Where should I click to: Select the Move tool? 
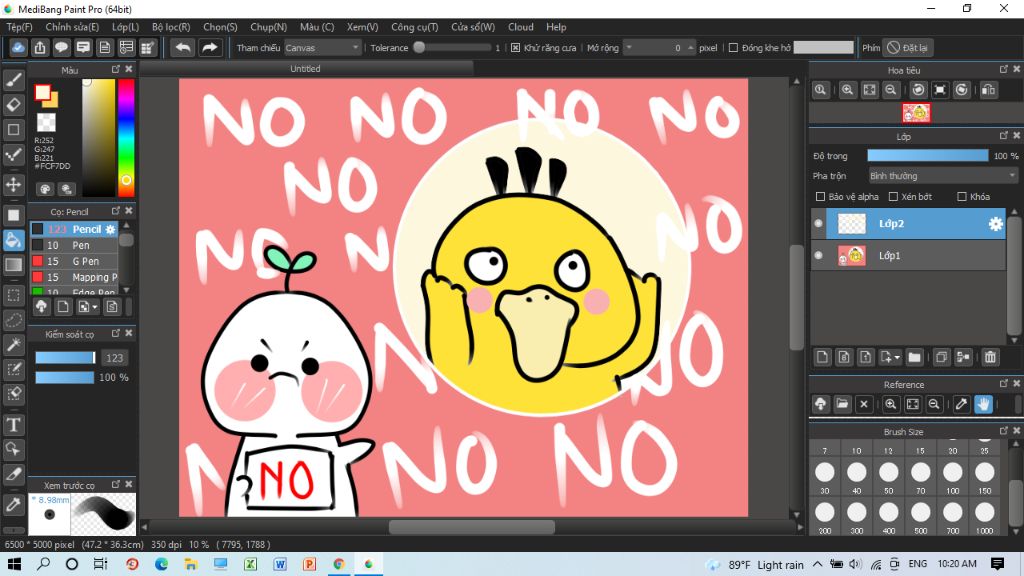pos(14,184)
